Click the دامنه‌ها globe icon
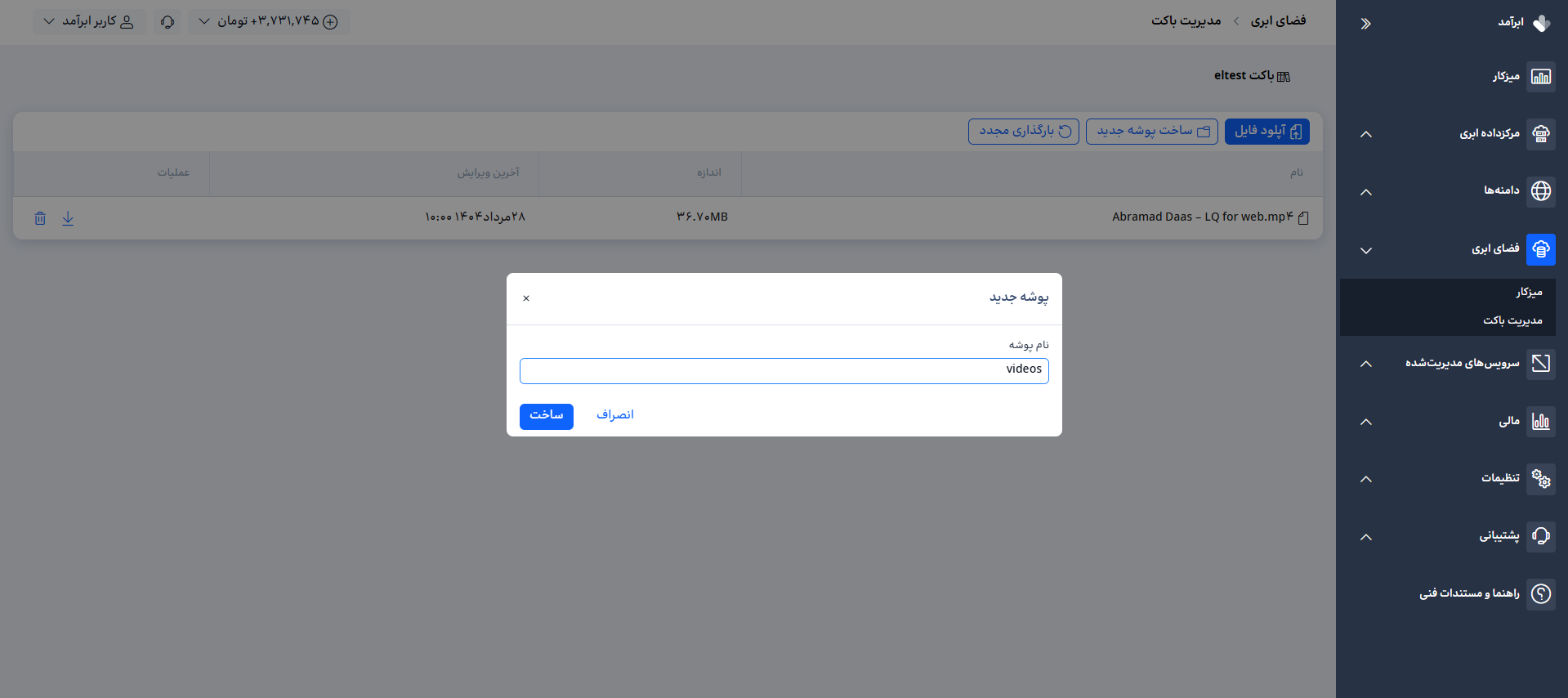Viewport: 1568px width, 698px height. (1541, 191)
